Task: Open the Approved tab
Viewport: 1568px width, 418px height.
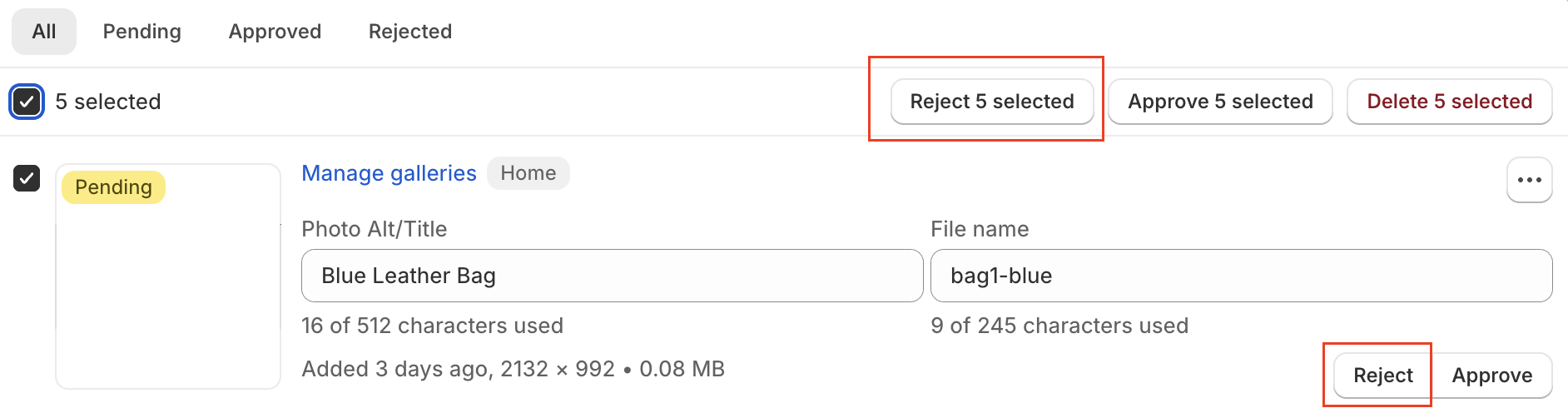Action: click(275, 32)
